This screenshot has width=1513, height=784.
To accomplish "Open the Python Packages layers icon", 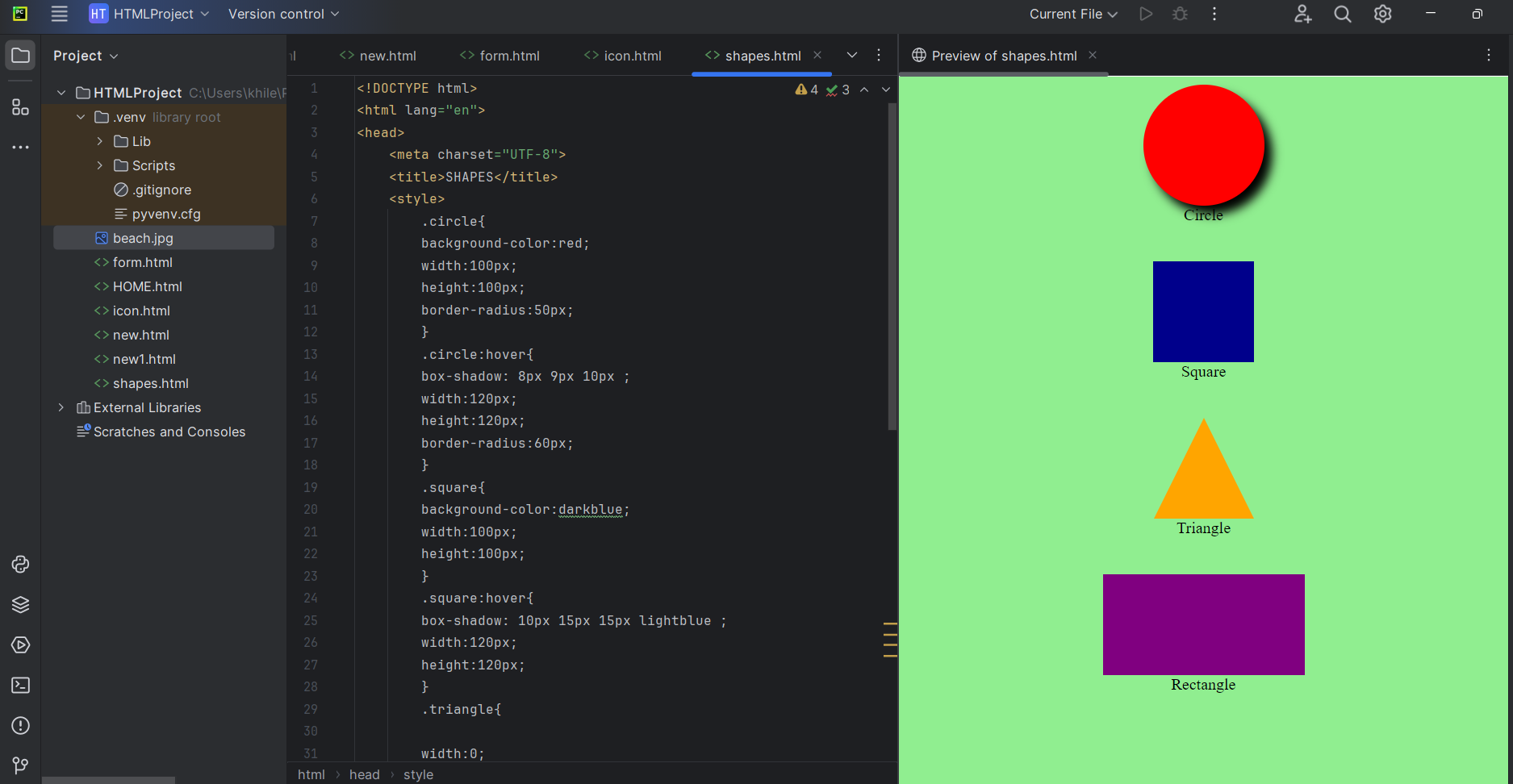I will coord(20,605).
